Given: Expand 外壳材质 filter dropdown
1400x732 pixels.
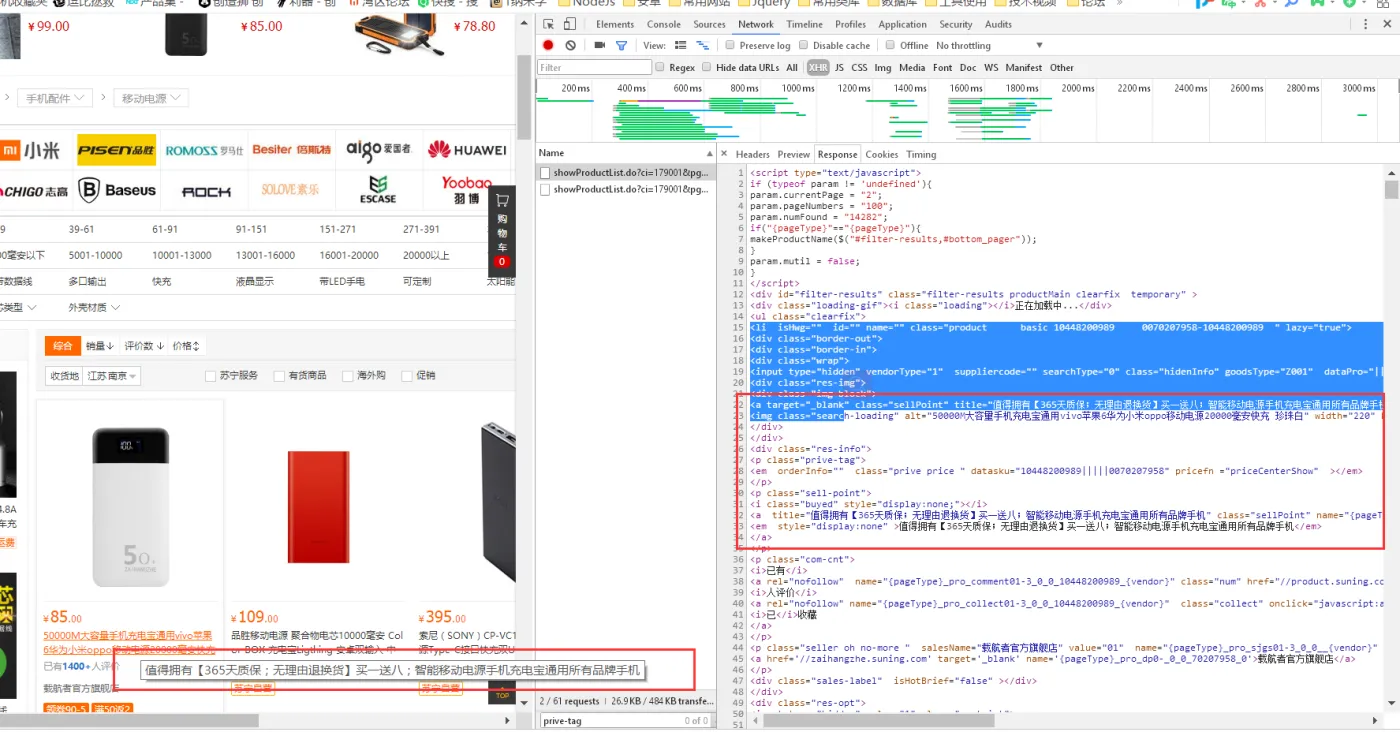Looking at the screenshot, I should pos(94,307).
